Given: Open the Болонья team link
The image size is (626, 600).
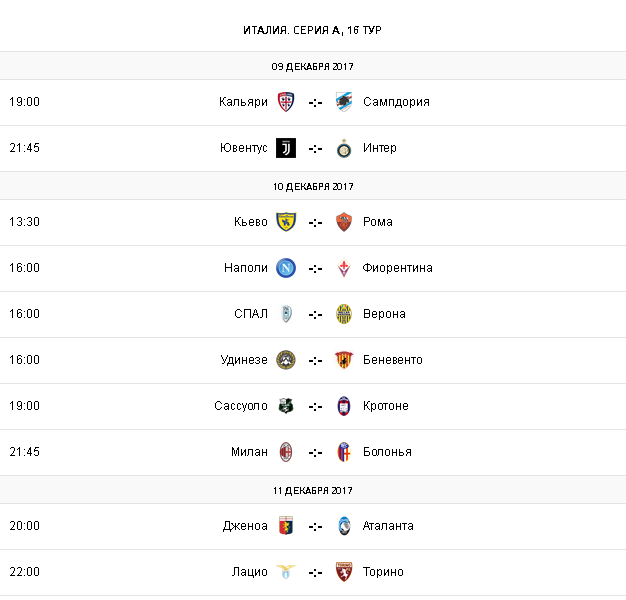Looking at the screenshot, I should point(388,452).
